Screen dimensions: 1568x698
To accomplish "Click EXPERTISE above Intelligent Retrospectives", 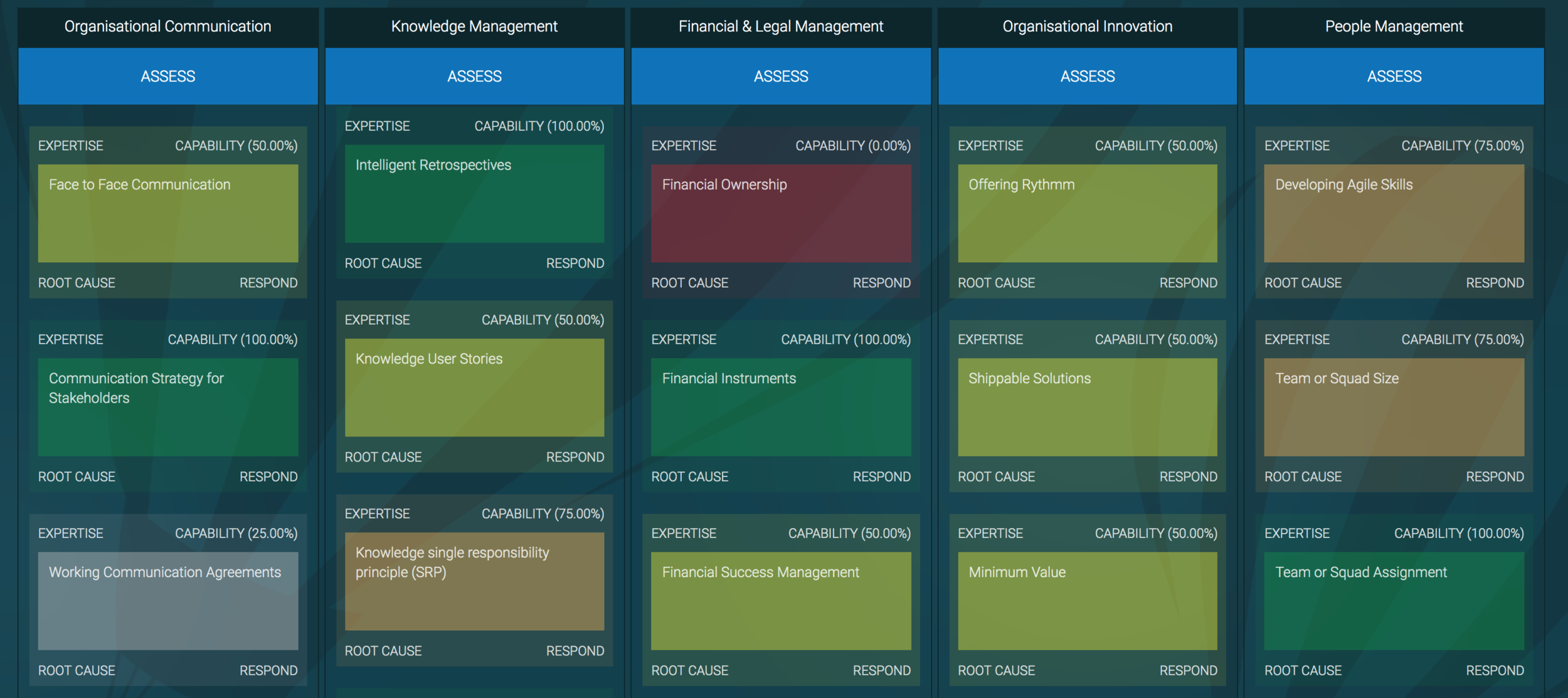I will point(378,126).
